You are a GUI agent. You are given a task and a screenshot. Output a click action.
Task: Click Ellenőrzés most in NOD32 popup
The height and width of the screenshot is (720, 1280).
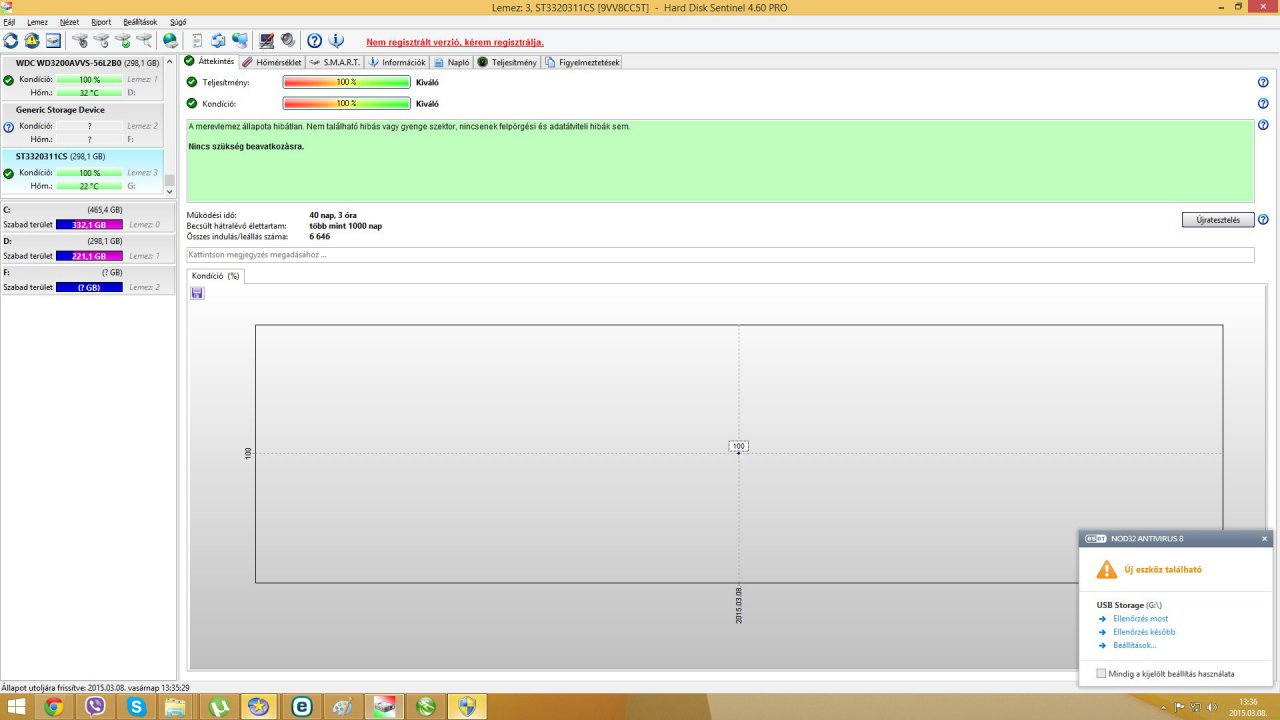[1140, 619]
